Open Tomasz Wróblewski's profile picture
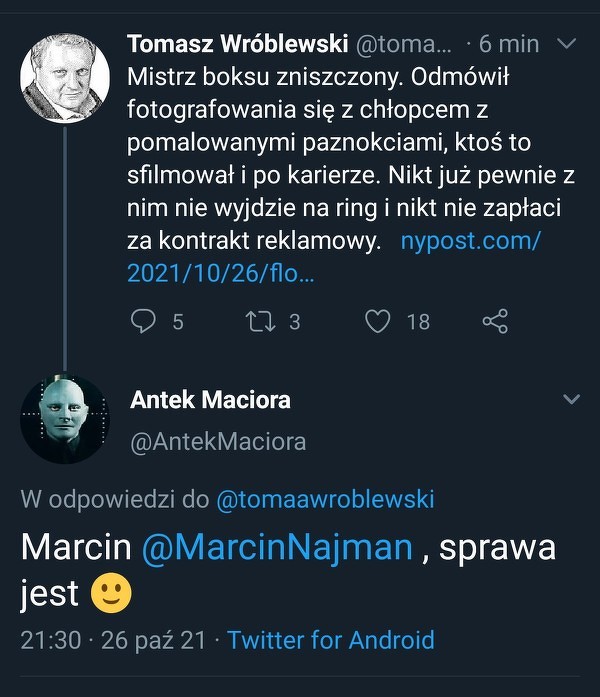This screenshot has width=600, height=697. click(65, 78)
